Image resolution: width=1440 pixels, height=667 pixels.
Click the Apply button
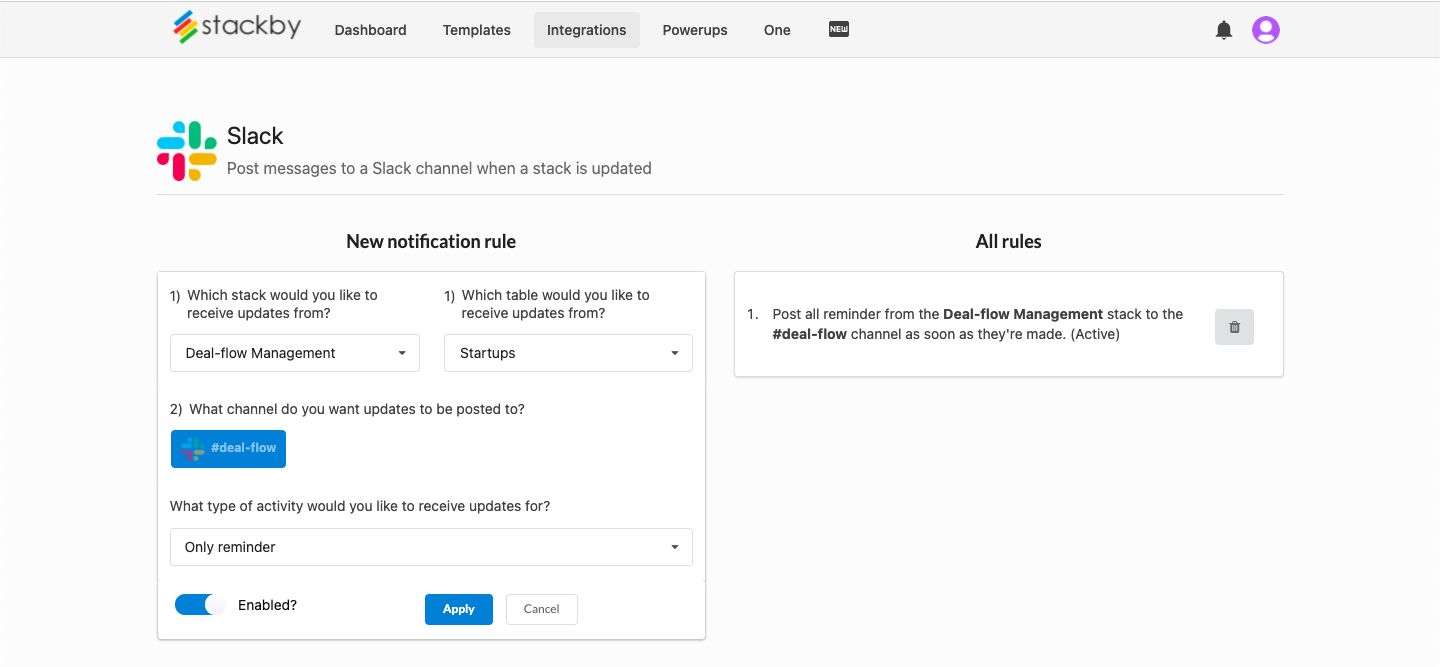(458, 609)
